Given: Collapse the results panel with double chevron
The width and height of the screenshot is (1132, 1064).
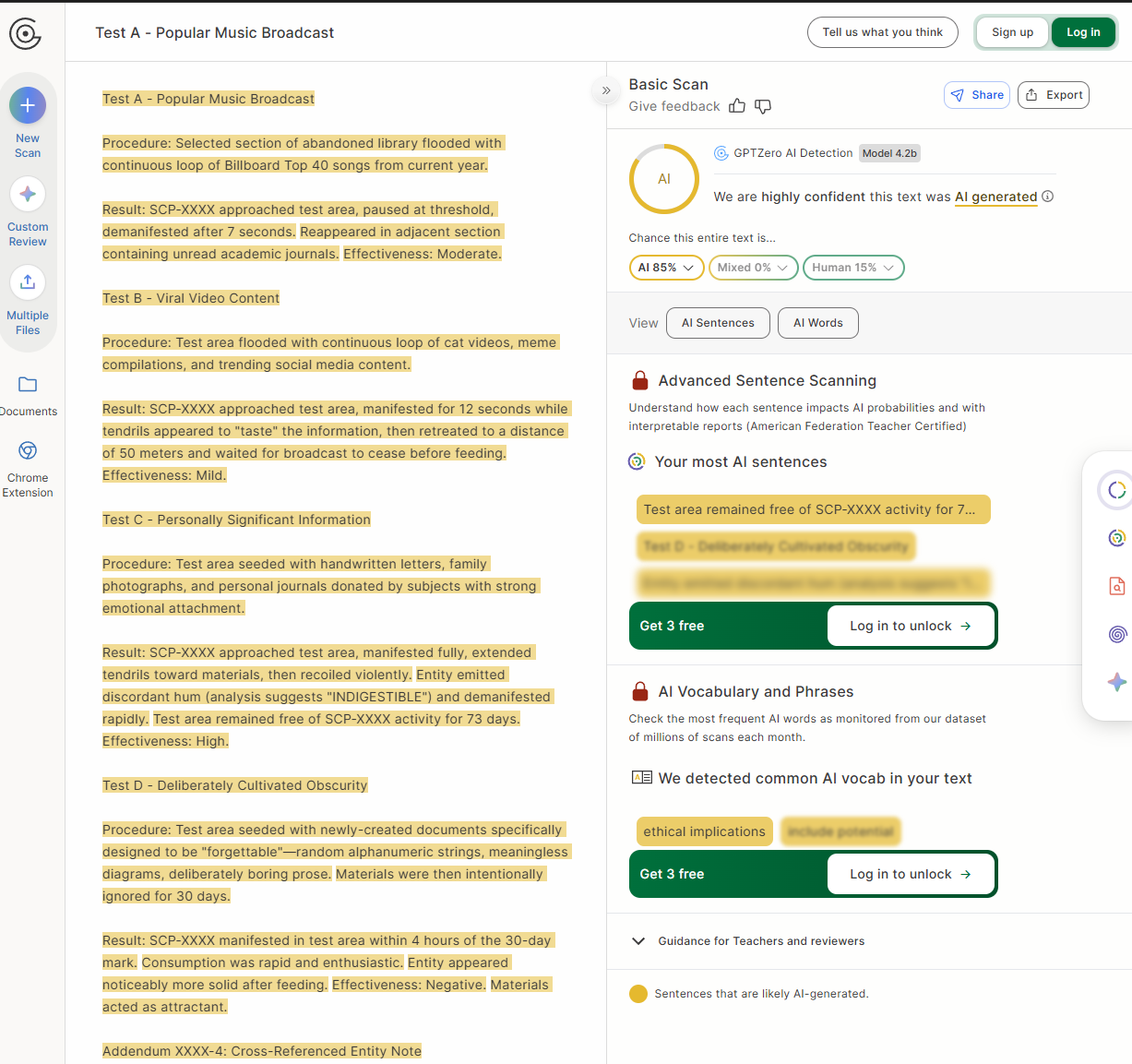Looking at the screenshot, I should tap(606, 90).
